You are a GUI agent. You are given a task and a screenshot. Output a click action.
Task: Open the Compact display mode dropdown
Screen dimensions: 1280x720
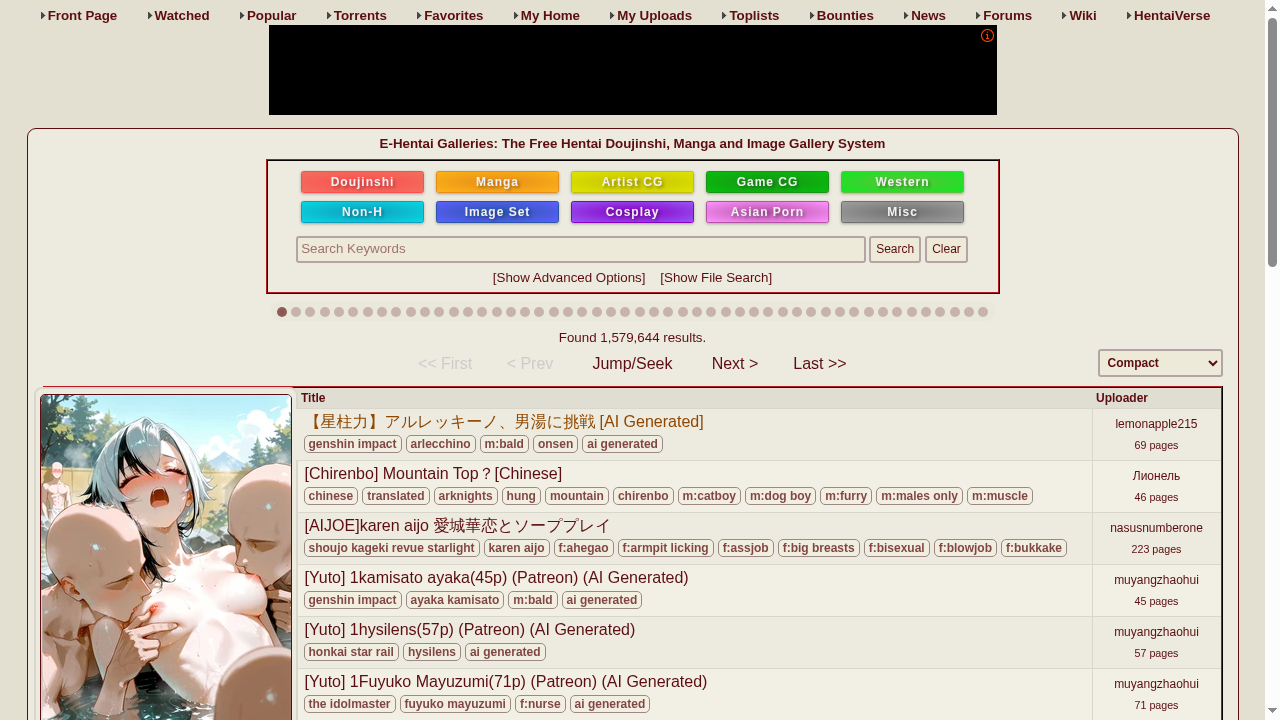[1160, 363]
